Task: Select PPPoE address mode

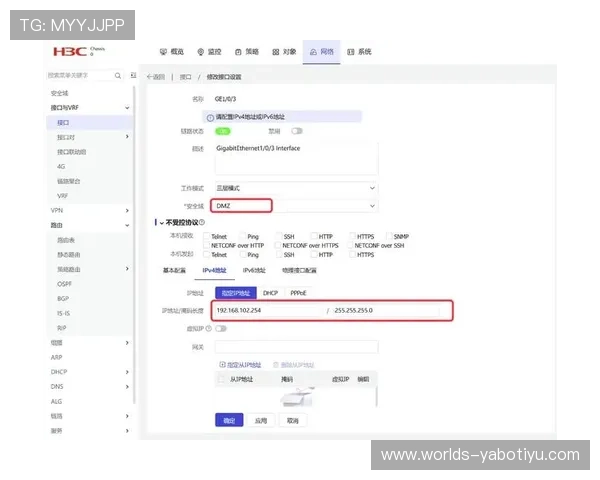Action: [298, 293]
